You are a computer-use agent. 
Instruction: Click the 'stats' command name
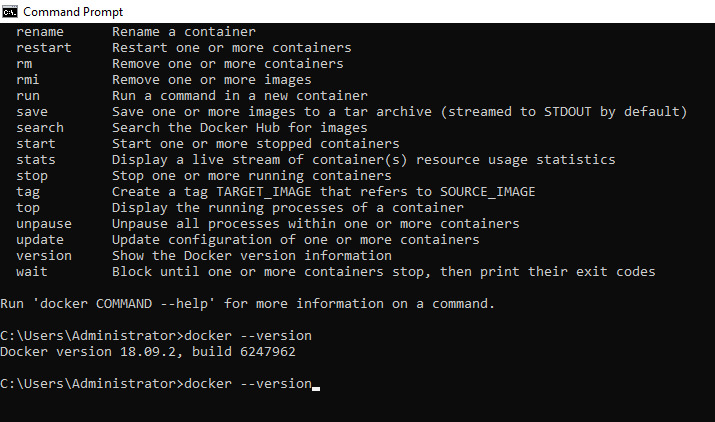point(36,160)
